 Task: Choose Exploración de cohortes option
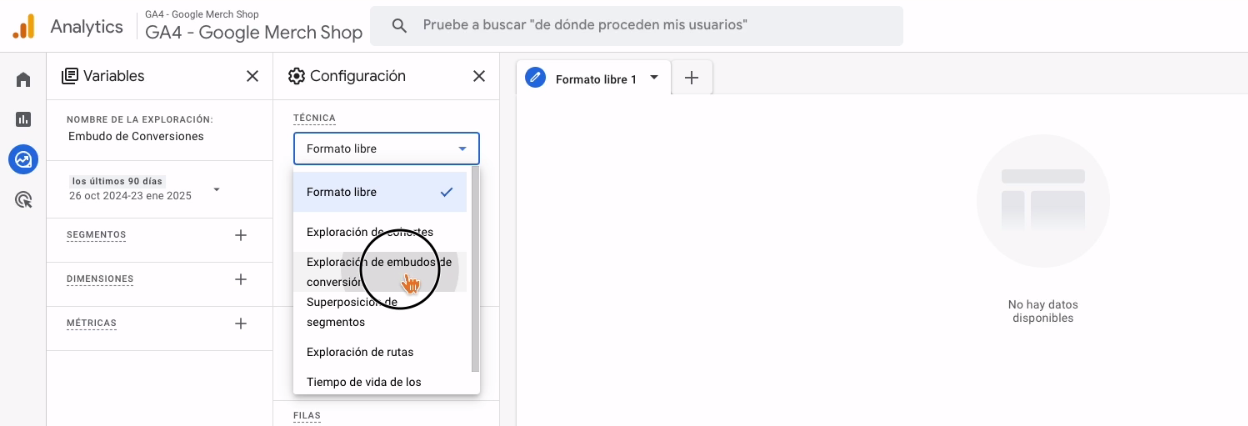click(x=380, y=232)
